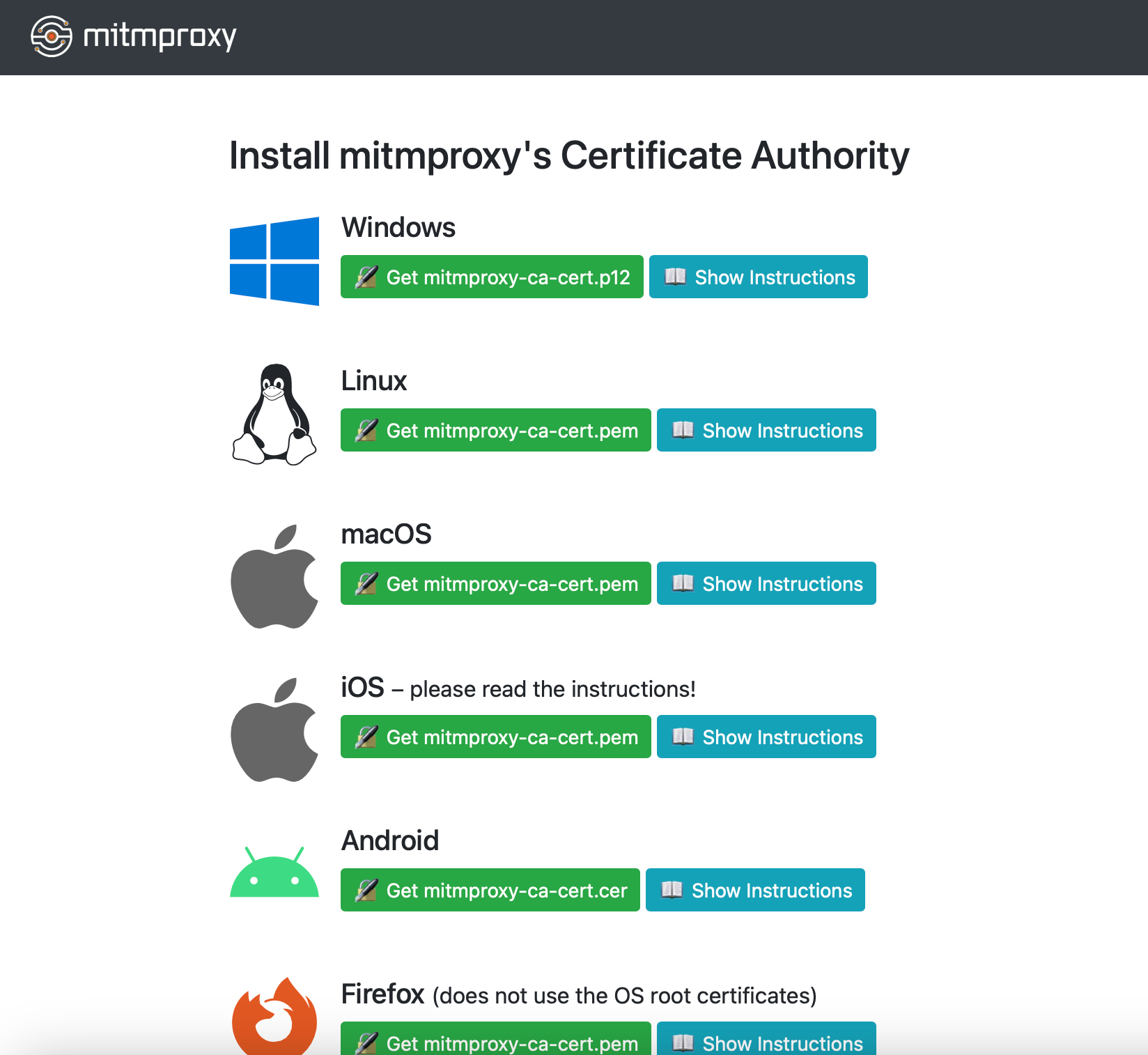The width and height of the screenshot is (1148, 1055).
Task: Expand Show Instructions for macOS
Action: pyautogui.click(x=766, y=584)
